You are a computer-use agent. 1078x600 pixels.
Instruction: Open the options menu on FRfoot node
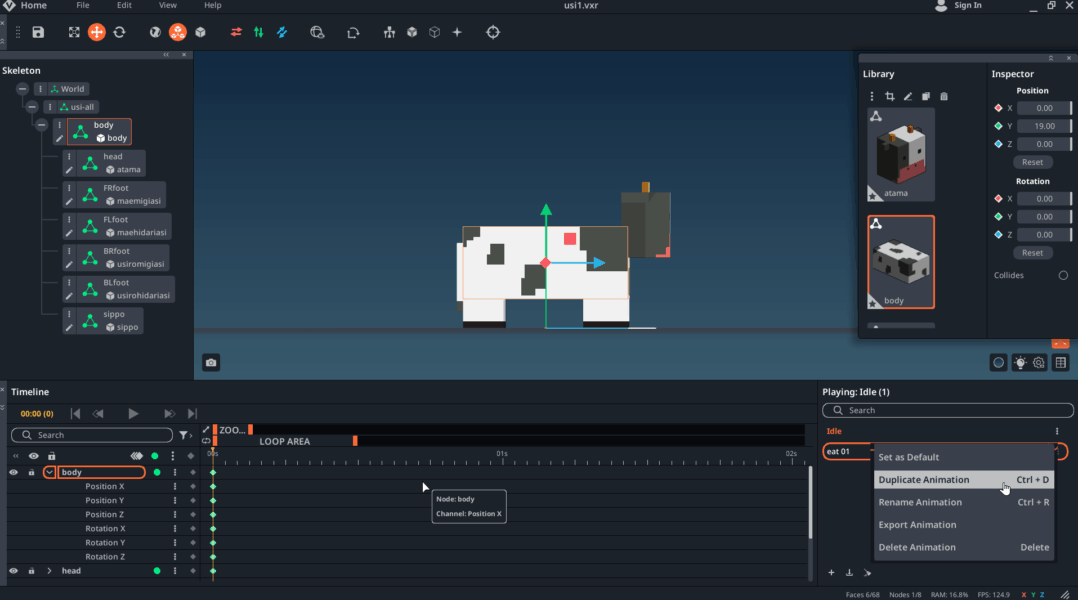click(69, 188)
